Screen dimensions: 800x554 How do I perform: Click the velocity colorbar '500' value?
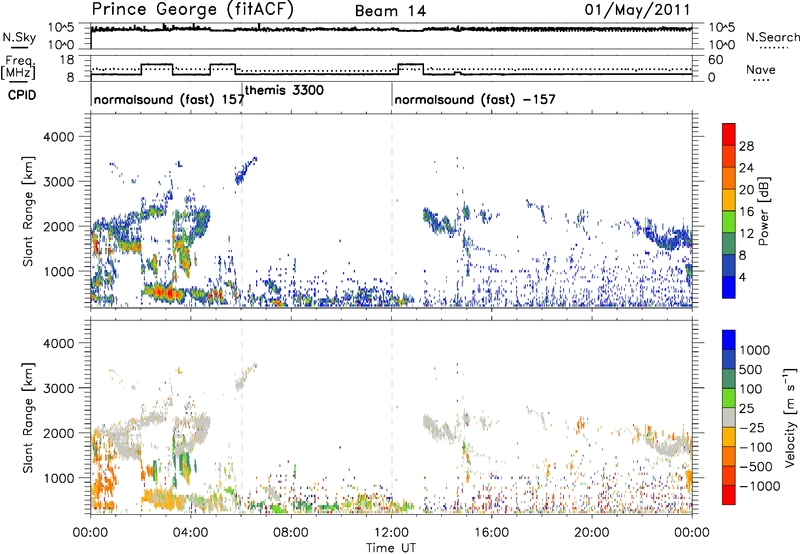tap(753, 370)
